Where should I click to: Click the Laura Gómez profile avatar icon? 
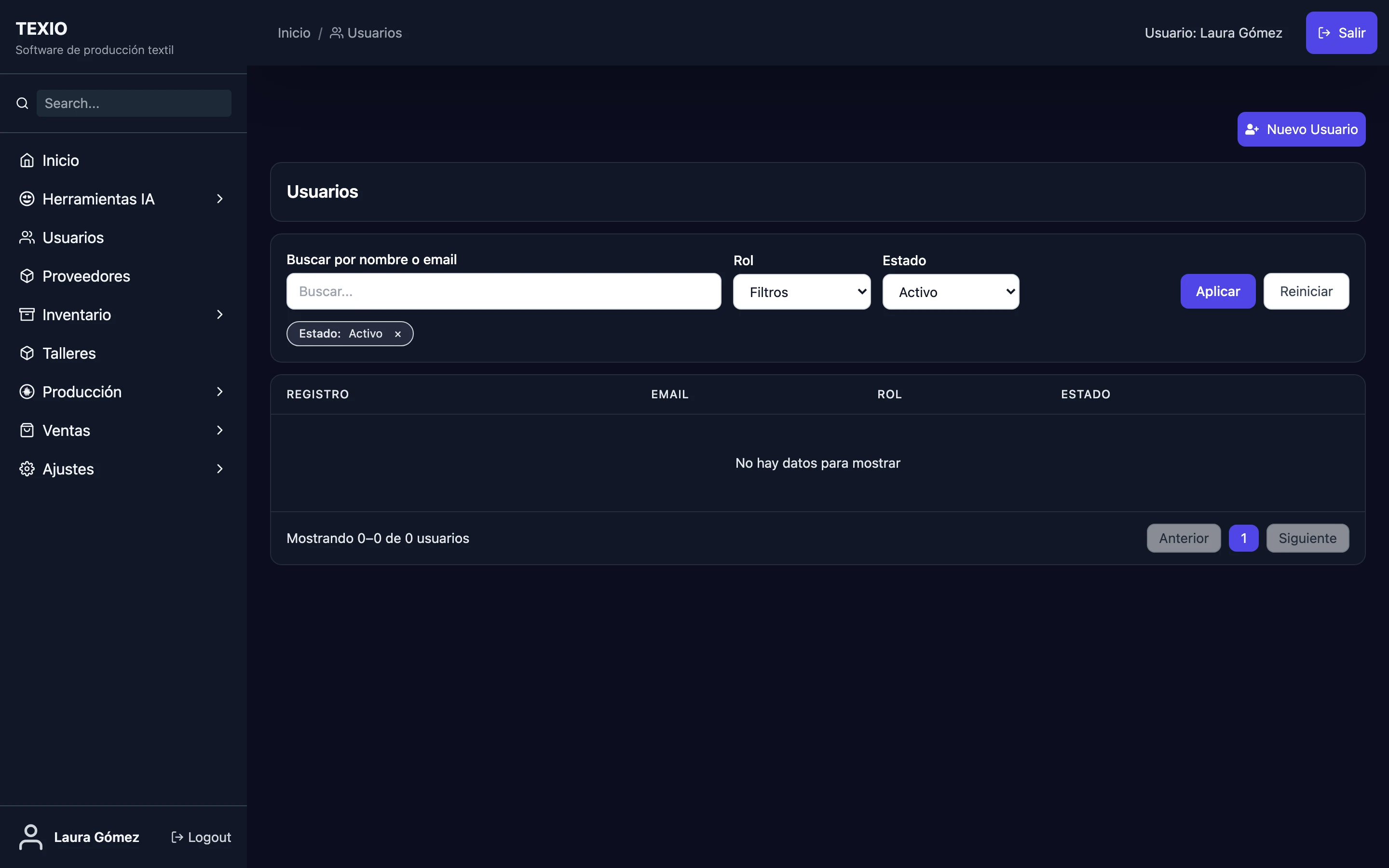[x=31, y=837]
